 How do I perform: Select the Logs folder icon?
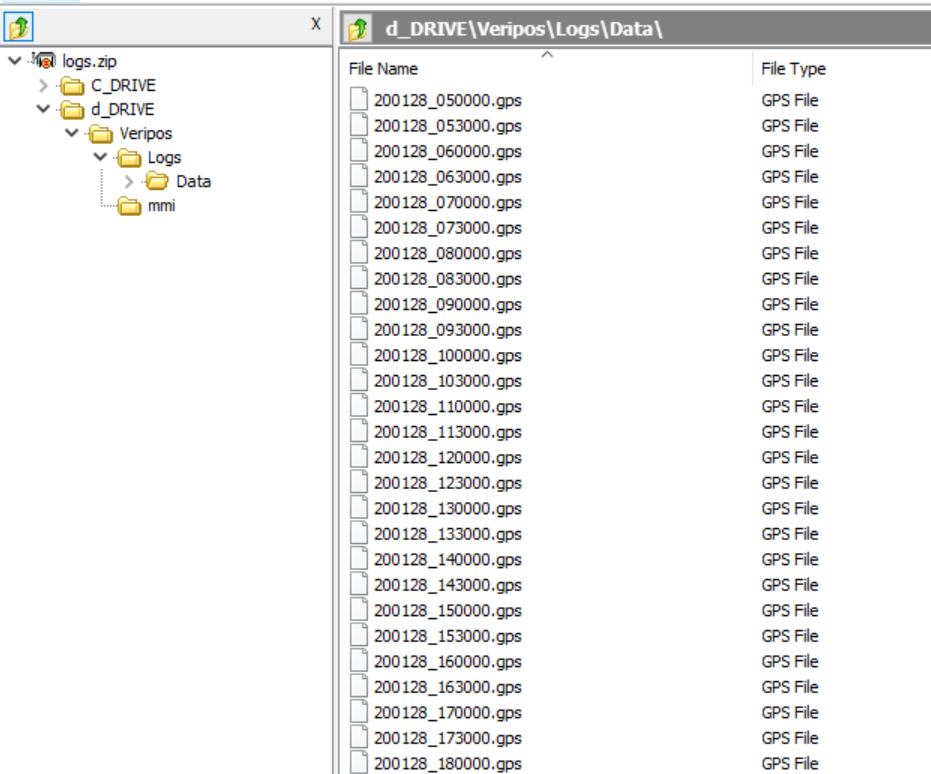click(129, 158)
